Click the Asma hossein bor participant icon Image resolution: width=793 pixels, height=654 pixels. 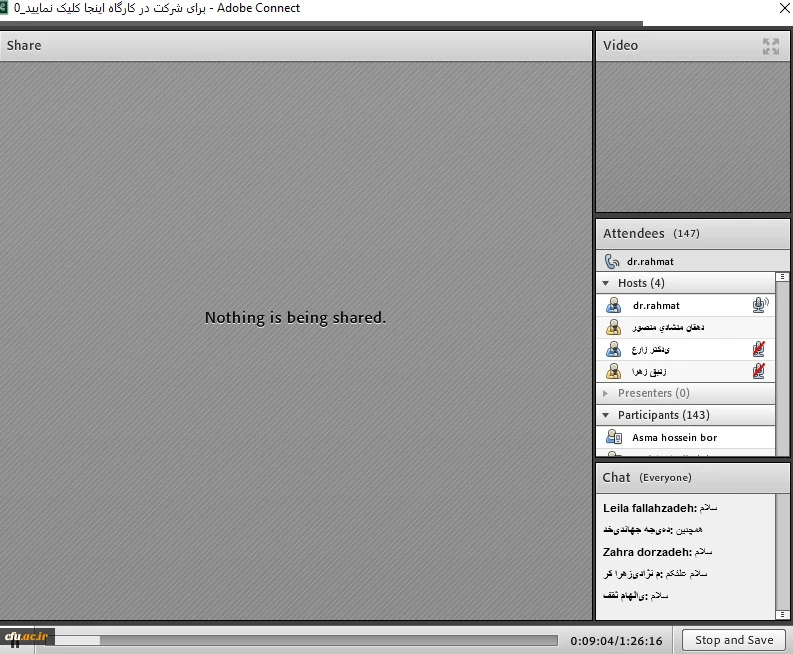pyautogui.click(x=613, y=437)
